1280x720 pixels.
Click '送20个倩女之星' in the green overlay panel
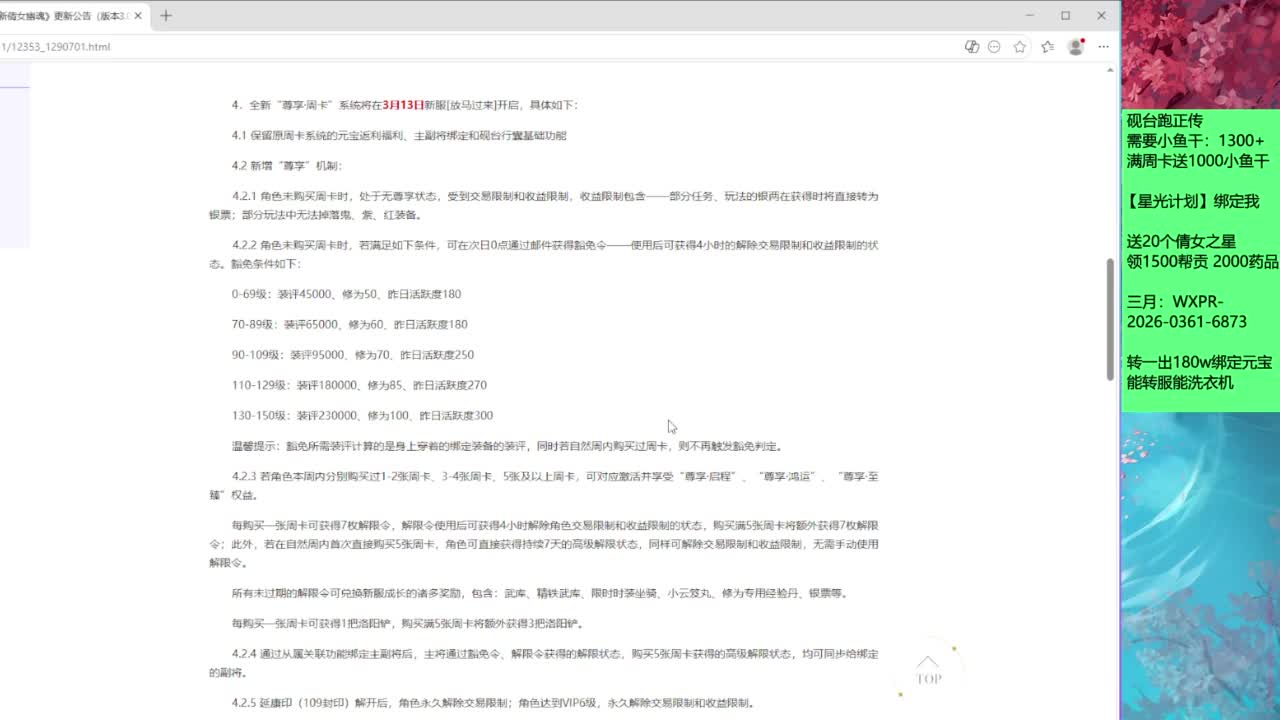pos(1181,241)
